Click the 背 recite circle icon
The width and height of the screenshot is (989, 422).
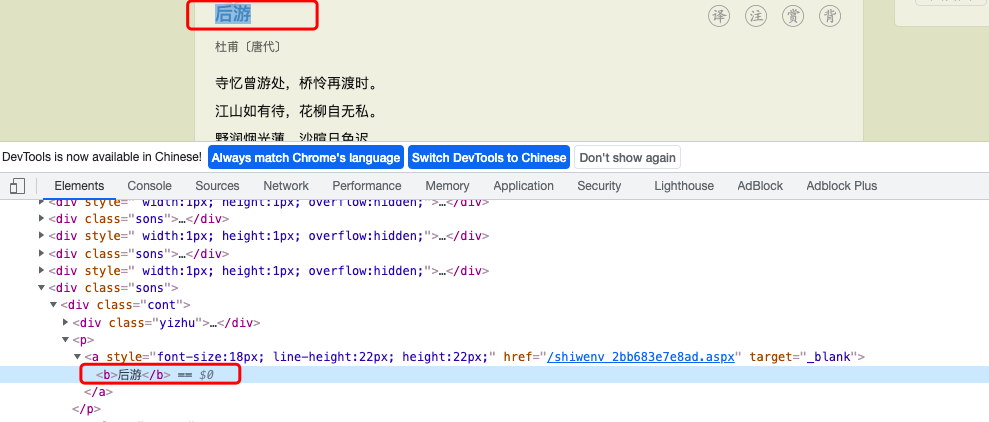(x=830, y=16)
